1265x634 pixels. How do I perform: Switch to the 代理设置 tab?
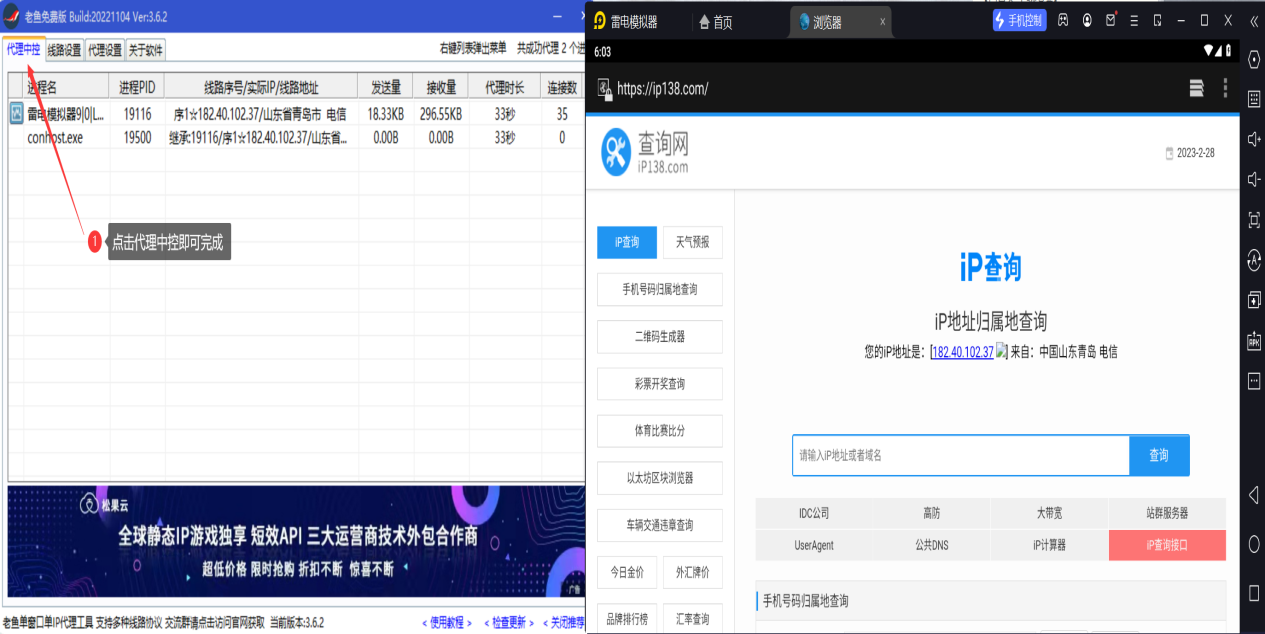(104, 49)
